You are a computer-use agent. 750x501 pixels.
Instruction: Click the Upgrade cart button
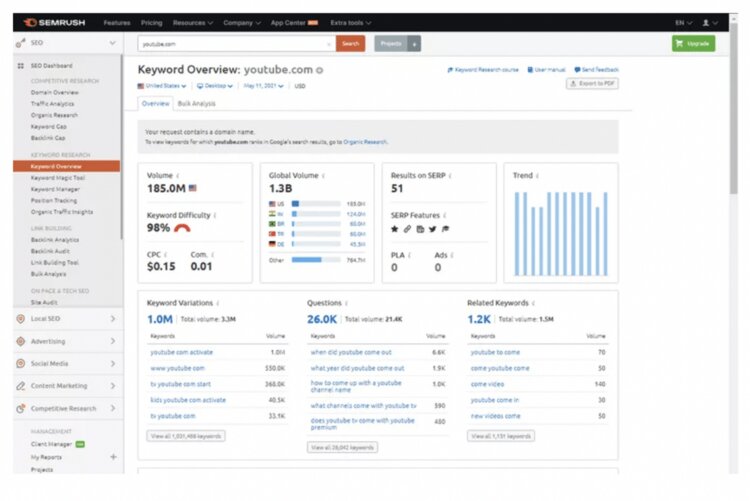693,44
